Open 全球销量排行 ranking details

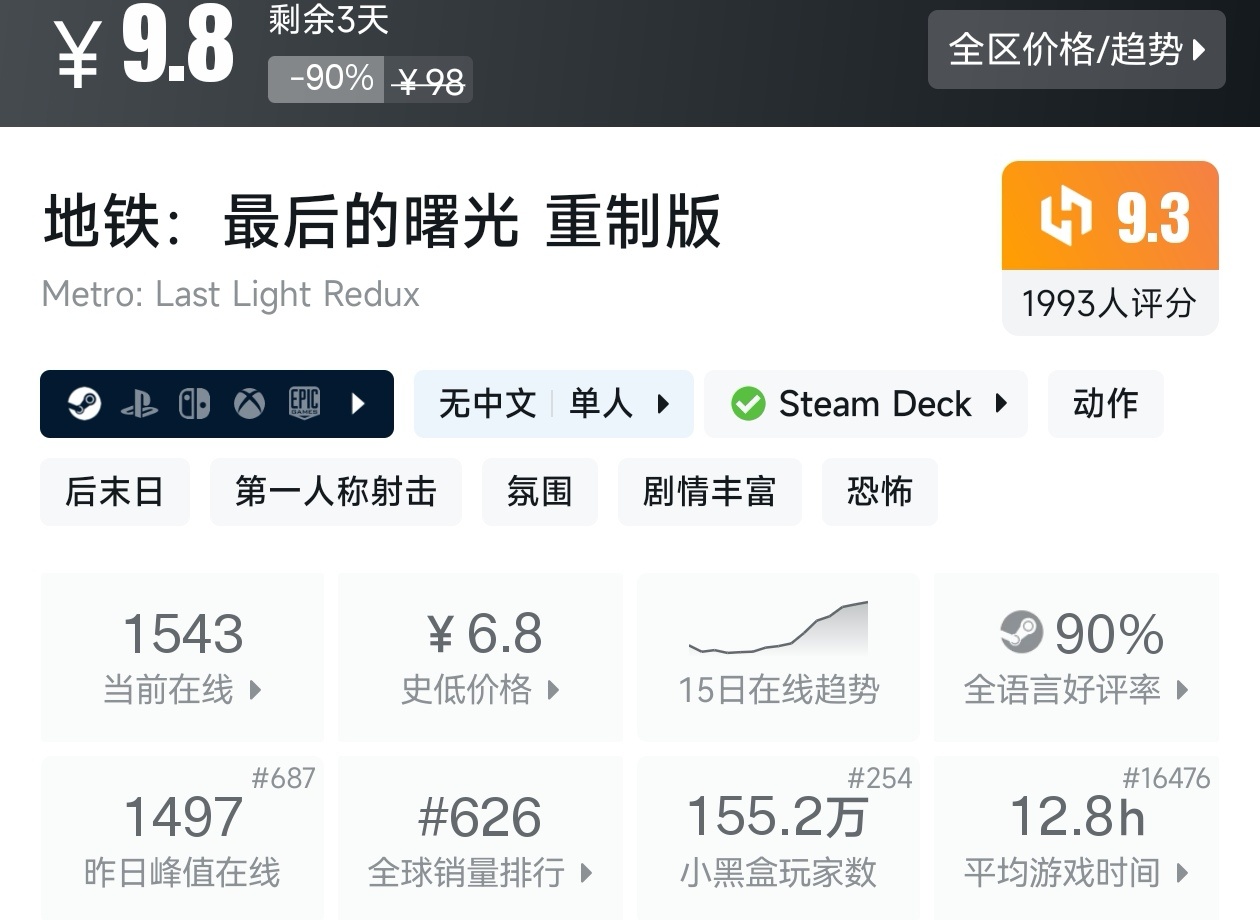(x=481, y=840)
